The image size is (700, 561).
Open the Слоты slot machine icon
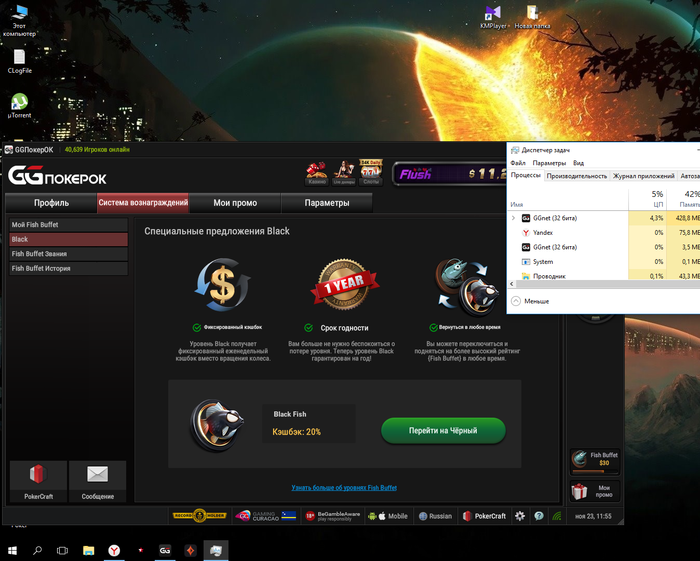point(371,174)
